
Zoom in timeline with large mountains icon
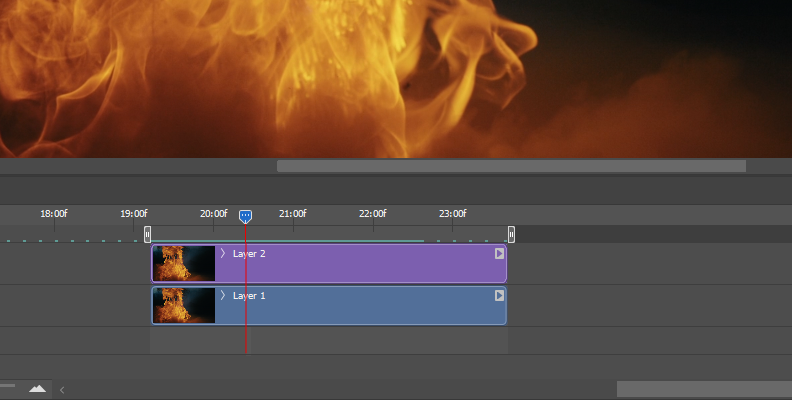(x=38, y=388)
